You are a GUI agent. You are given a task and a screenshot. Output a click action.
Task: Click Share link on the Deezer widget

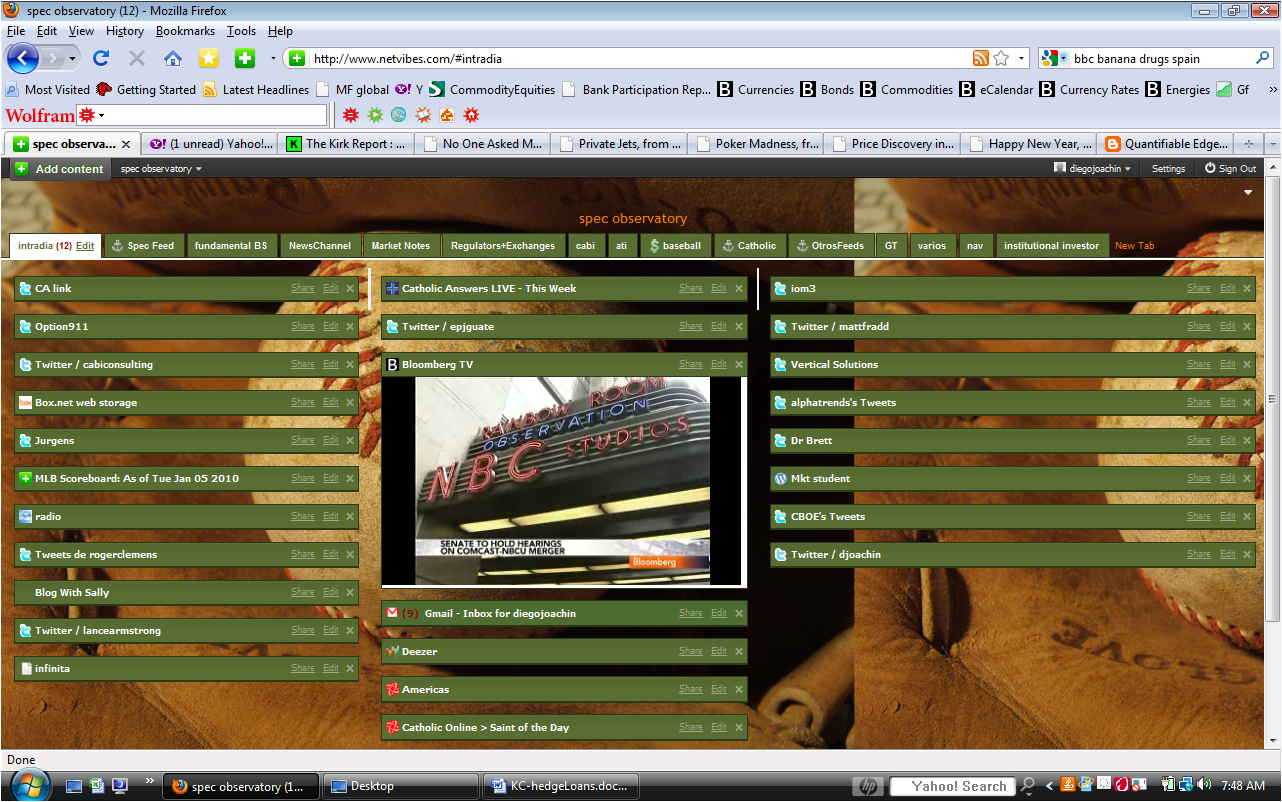pos(690,652)
